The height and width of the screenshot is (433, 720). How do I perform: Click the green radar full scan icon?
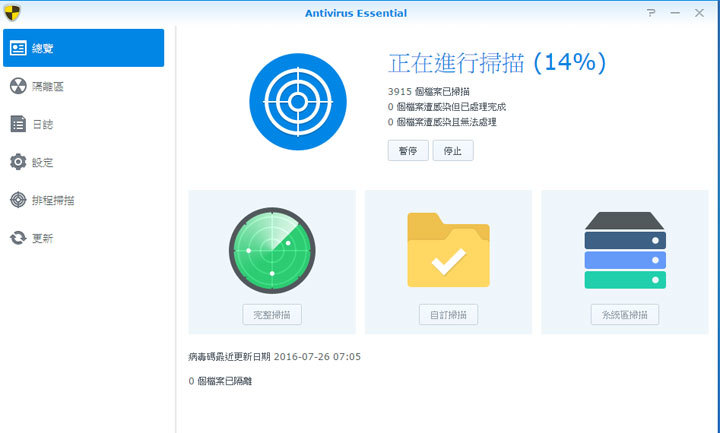272,251
